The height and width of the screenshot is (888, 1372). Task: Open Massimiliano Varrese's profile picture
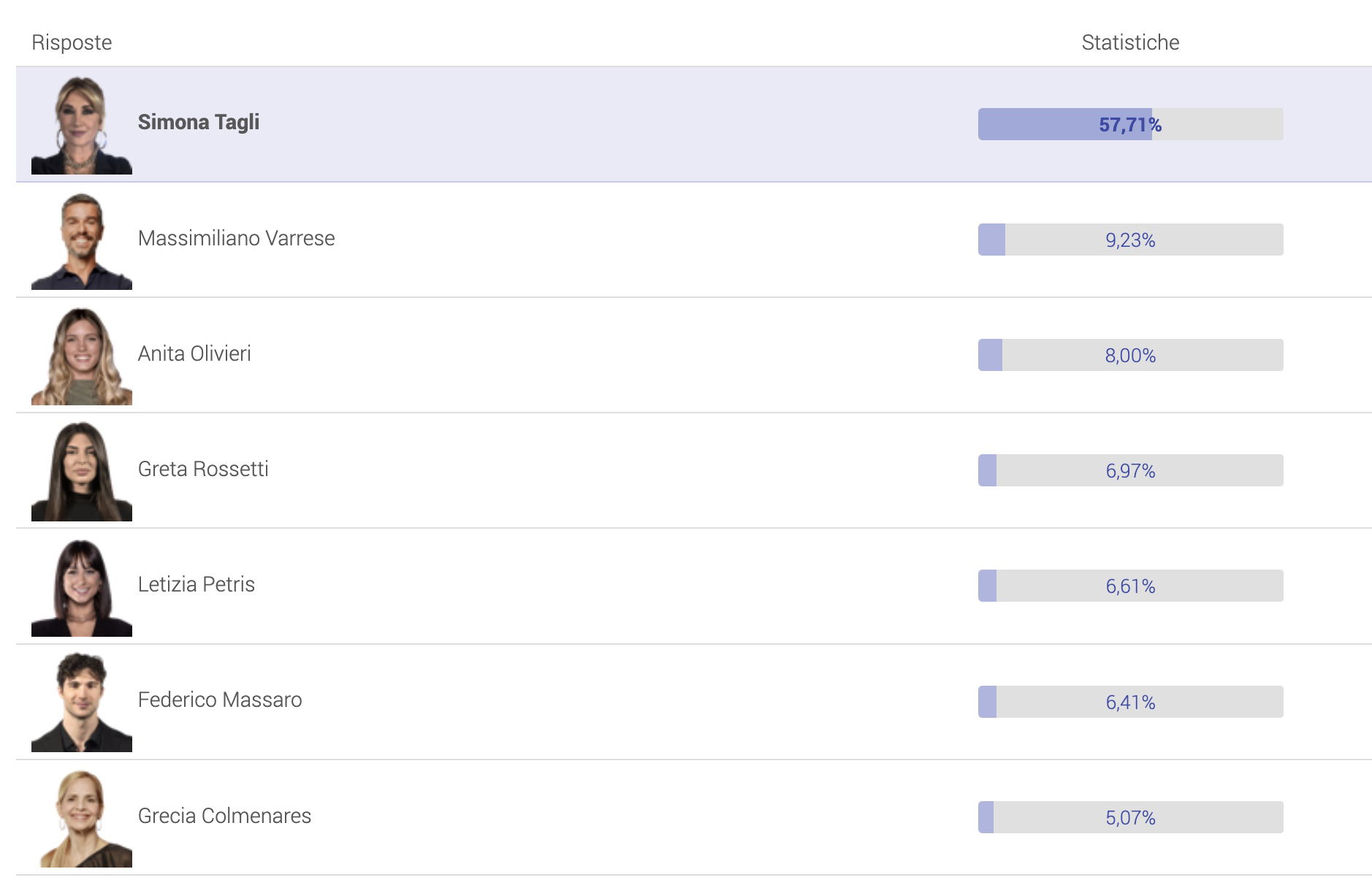pyautogui.click(x=82, y=240)
